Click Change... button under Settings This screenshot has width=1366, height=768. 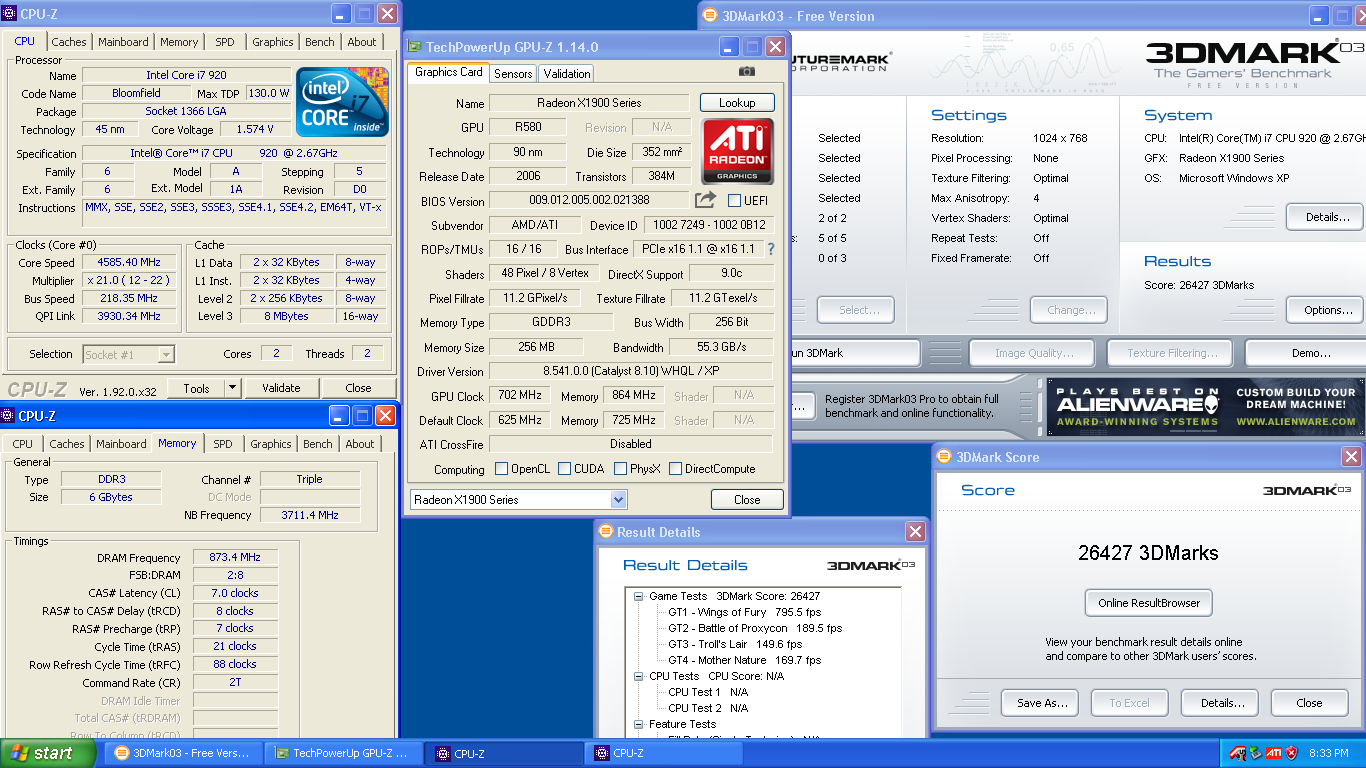[x=1069, y=310]
